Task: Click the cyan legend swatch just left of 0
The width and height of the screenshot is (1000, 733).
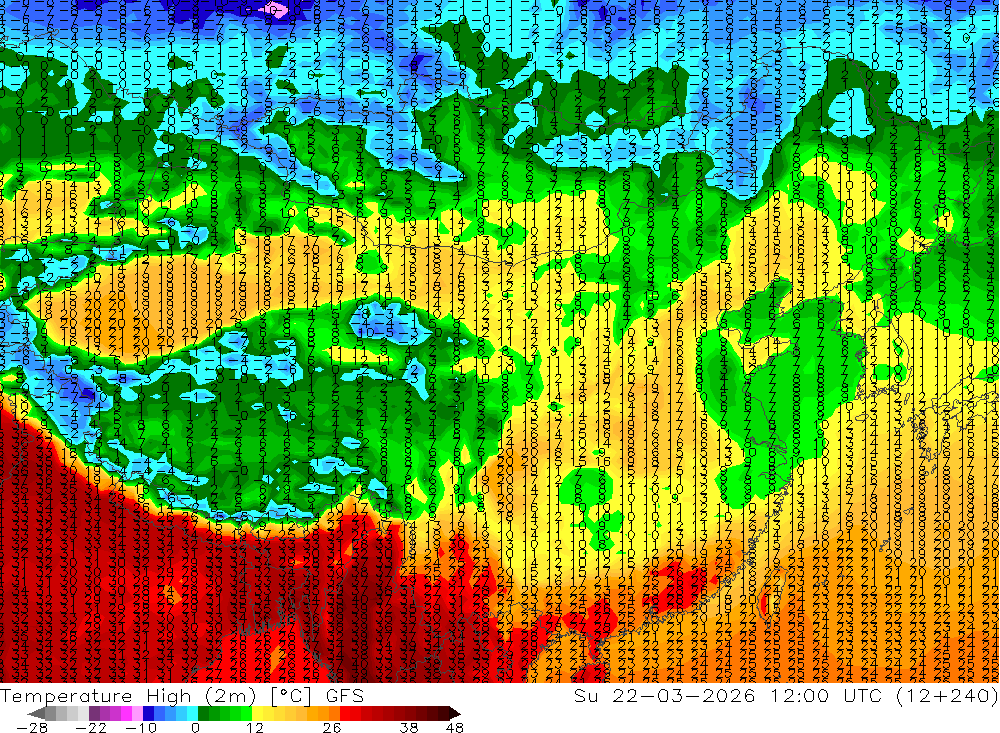Action: coord(192,714)
